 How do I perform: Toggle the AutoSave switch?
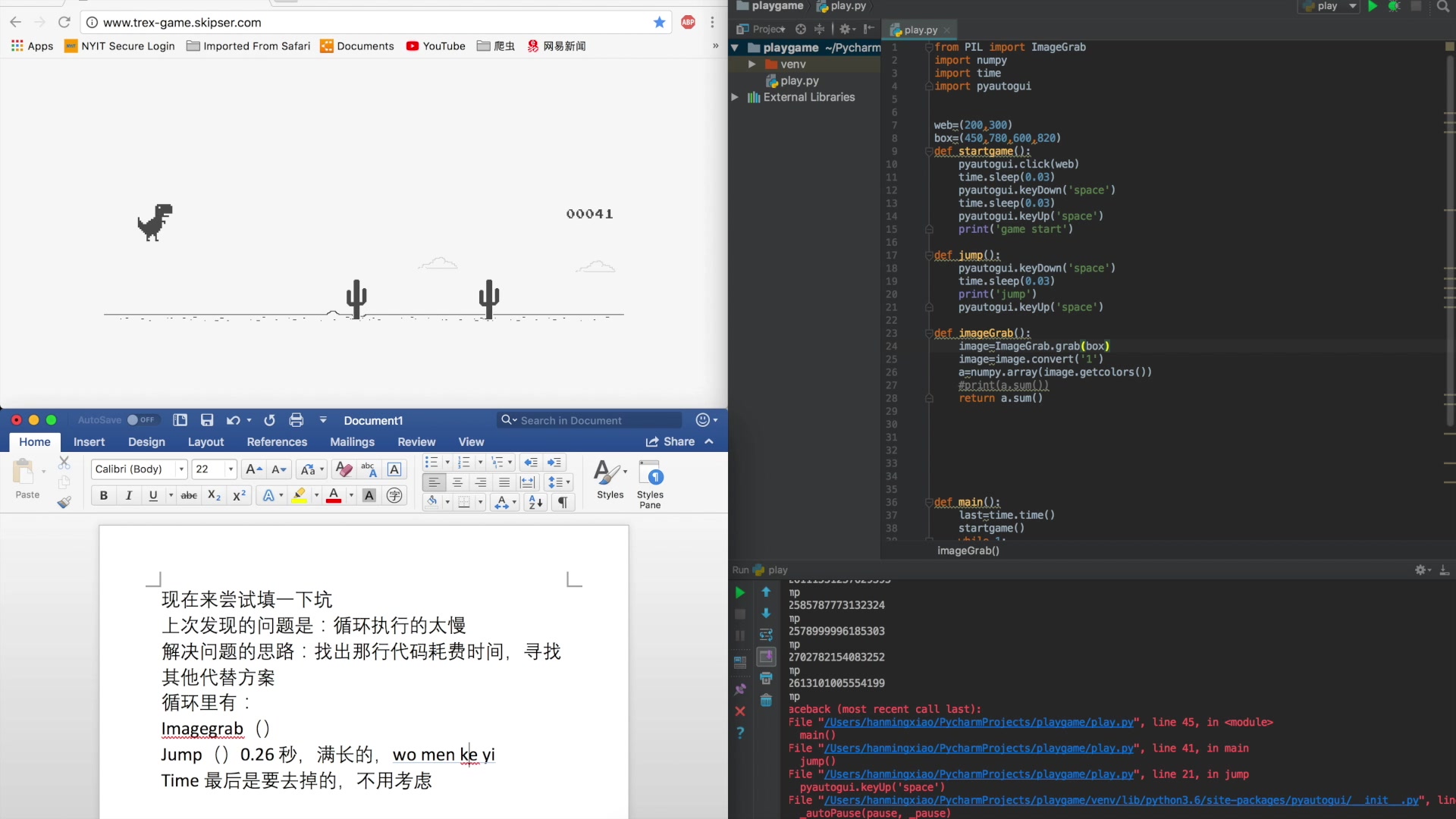click(x=140, y=420)
